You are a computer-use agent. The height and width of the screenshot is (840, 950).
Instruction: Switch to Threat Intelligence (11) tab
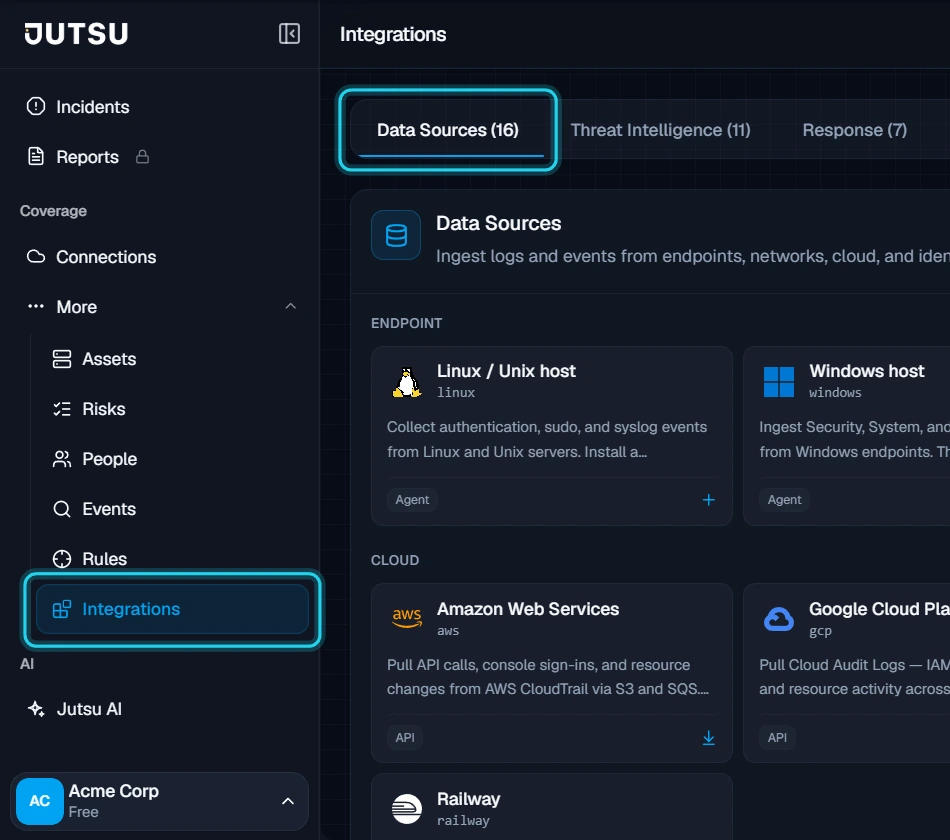click(x=660, y=130)
